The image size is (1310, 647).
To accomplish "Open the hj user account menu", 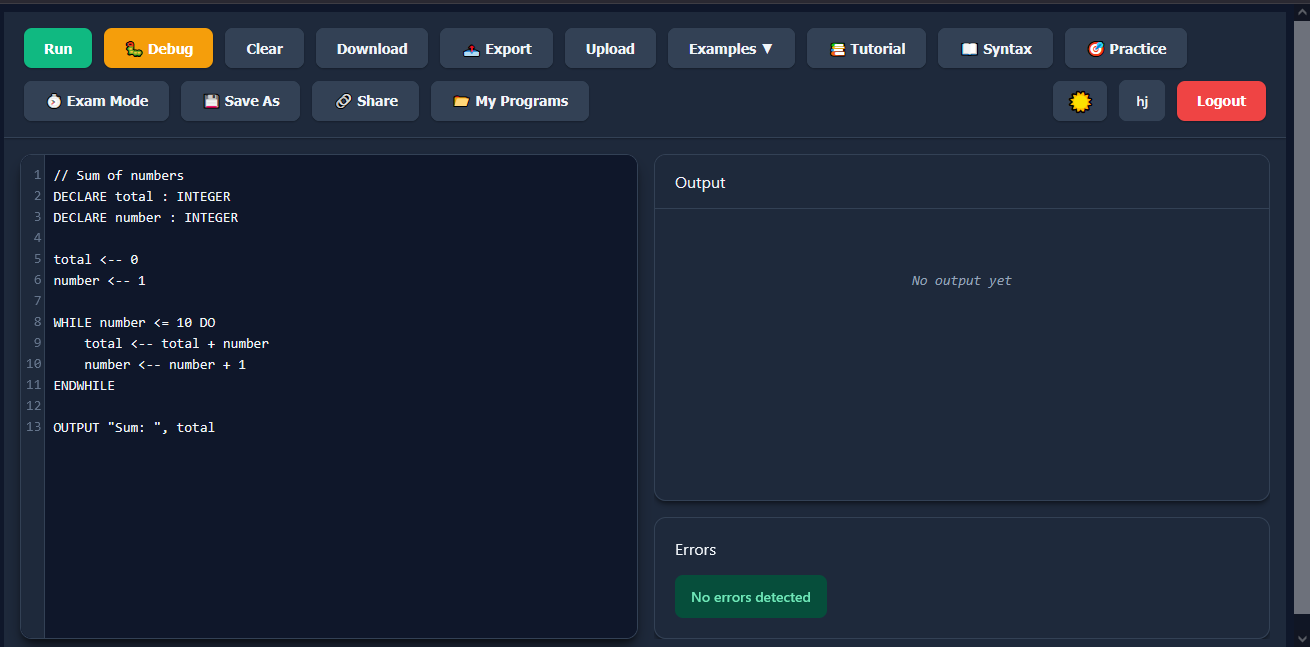I will (1142, 100).
